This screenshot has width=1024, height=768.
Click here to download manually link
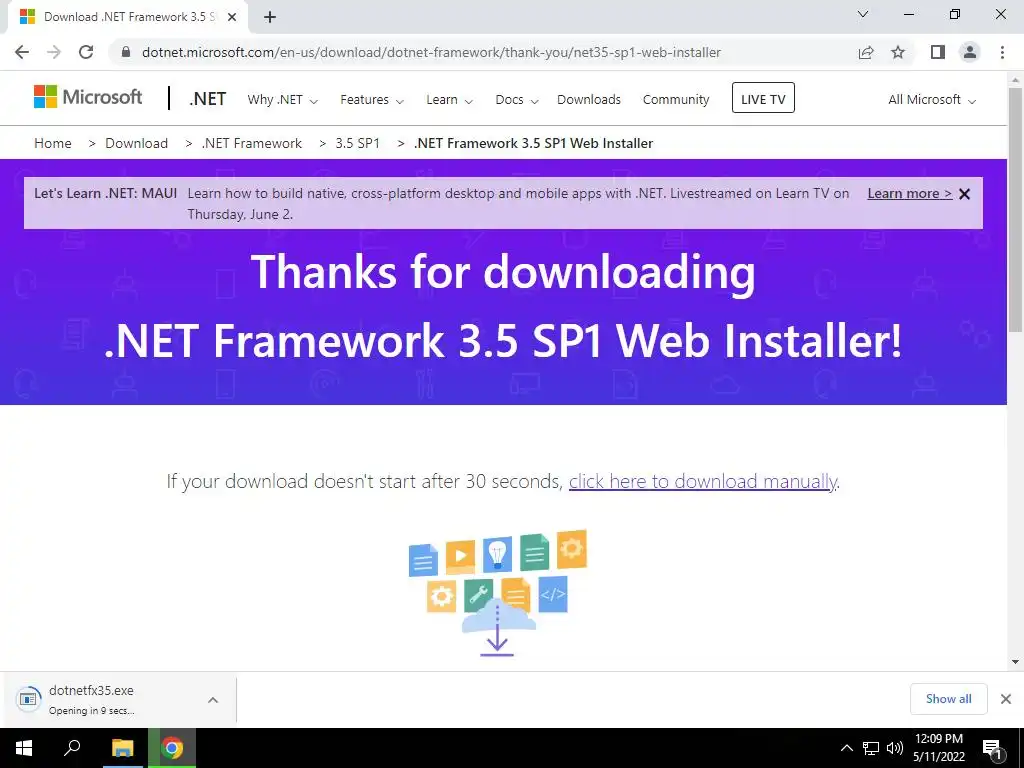click(703, 481)
